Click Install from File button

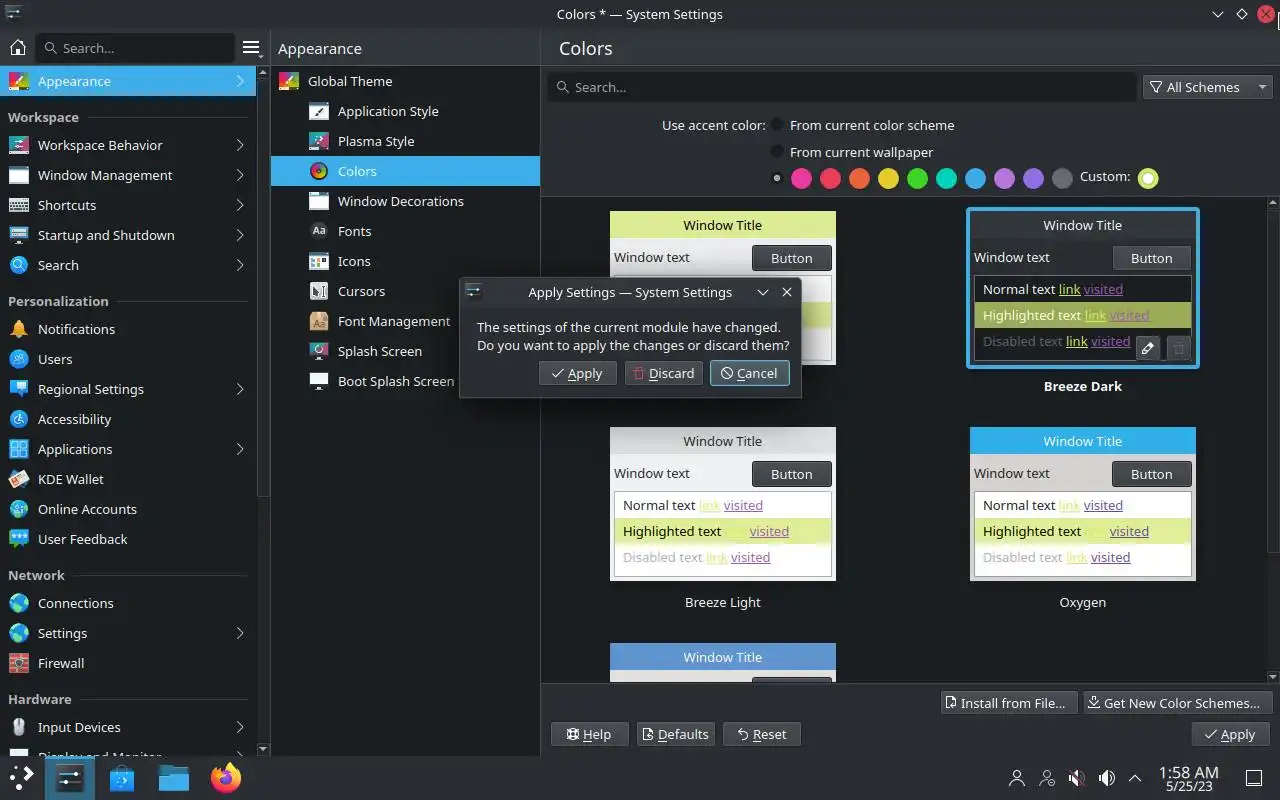pyautogui.click(x=1009, y=703)
